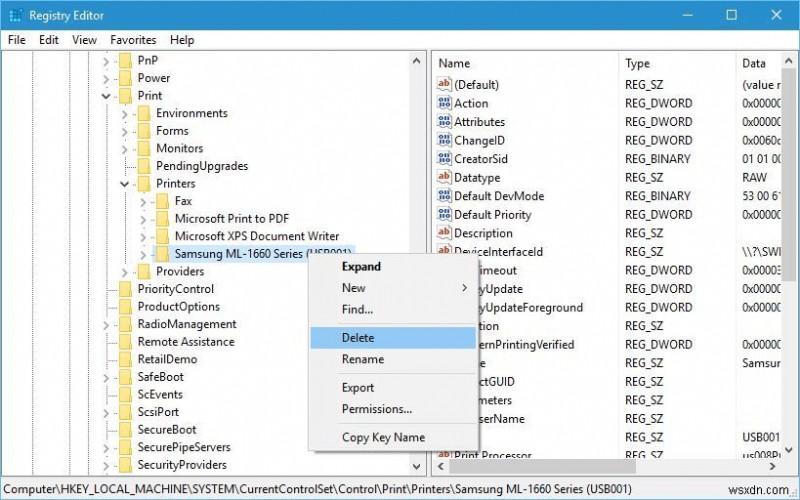Viewport: 800px width, 500px height.
Task: Click the Forms folder icon
Action: 144,131
